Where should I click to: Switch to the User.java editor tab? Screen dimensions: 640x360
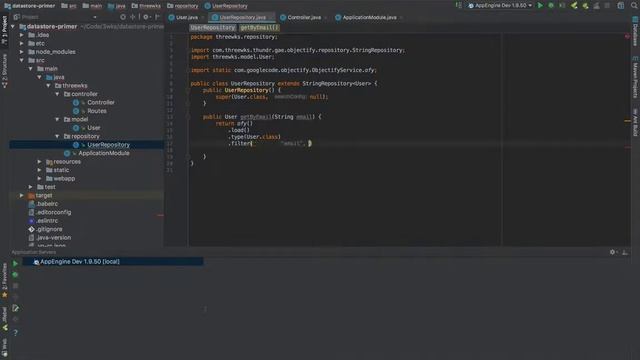pyautogui.click(x=186, y=18)
